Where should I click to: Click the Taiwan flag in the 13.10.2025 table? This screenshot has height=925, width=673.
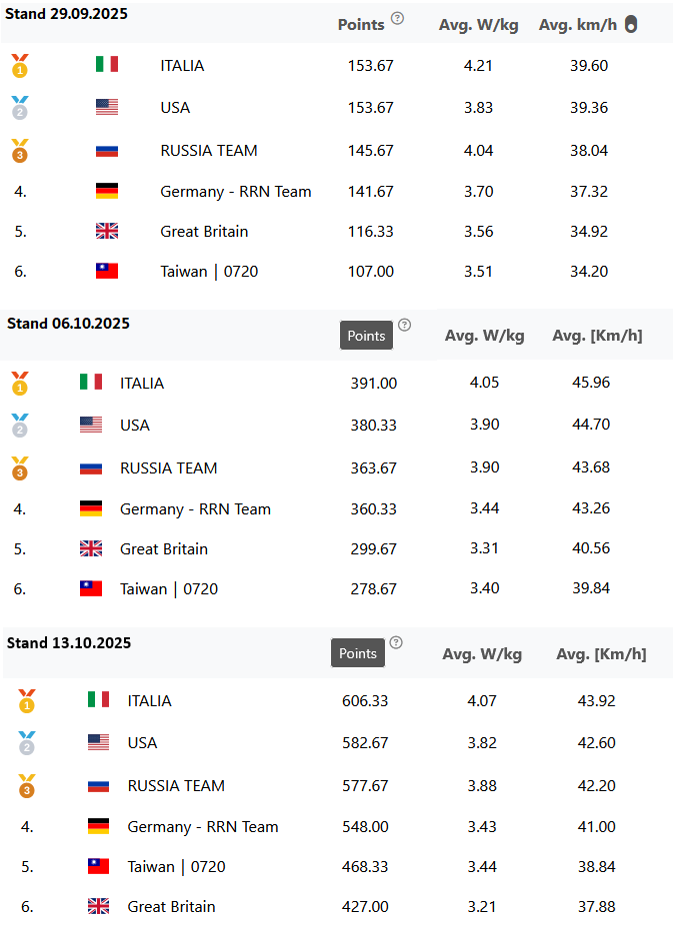pyautogui.click(x=98, y=867)
